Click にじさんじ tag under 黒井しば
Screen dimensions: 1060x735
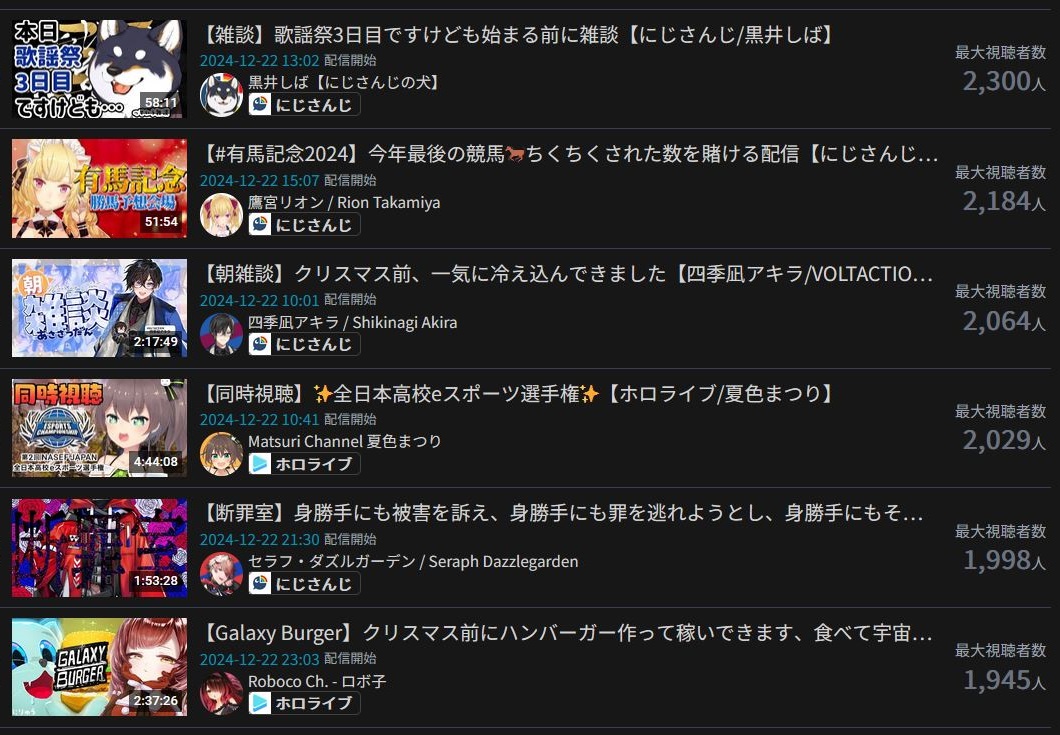(x=304, y=105)
